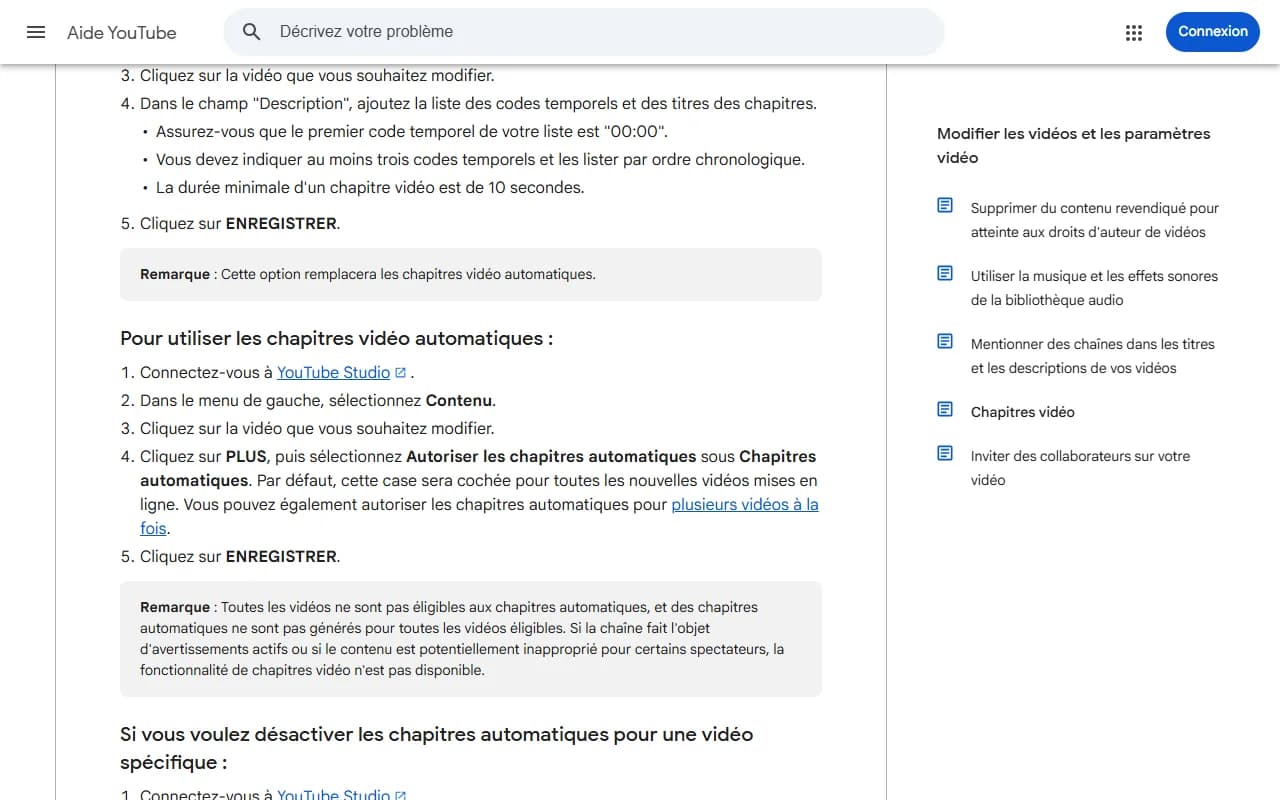The image size is (1280, 800).
Task: Click the text La durée minimale d'un chapitre vidéo
Action: 370,188
